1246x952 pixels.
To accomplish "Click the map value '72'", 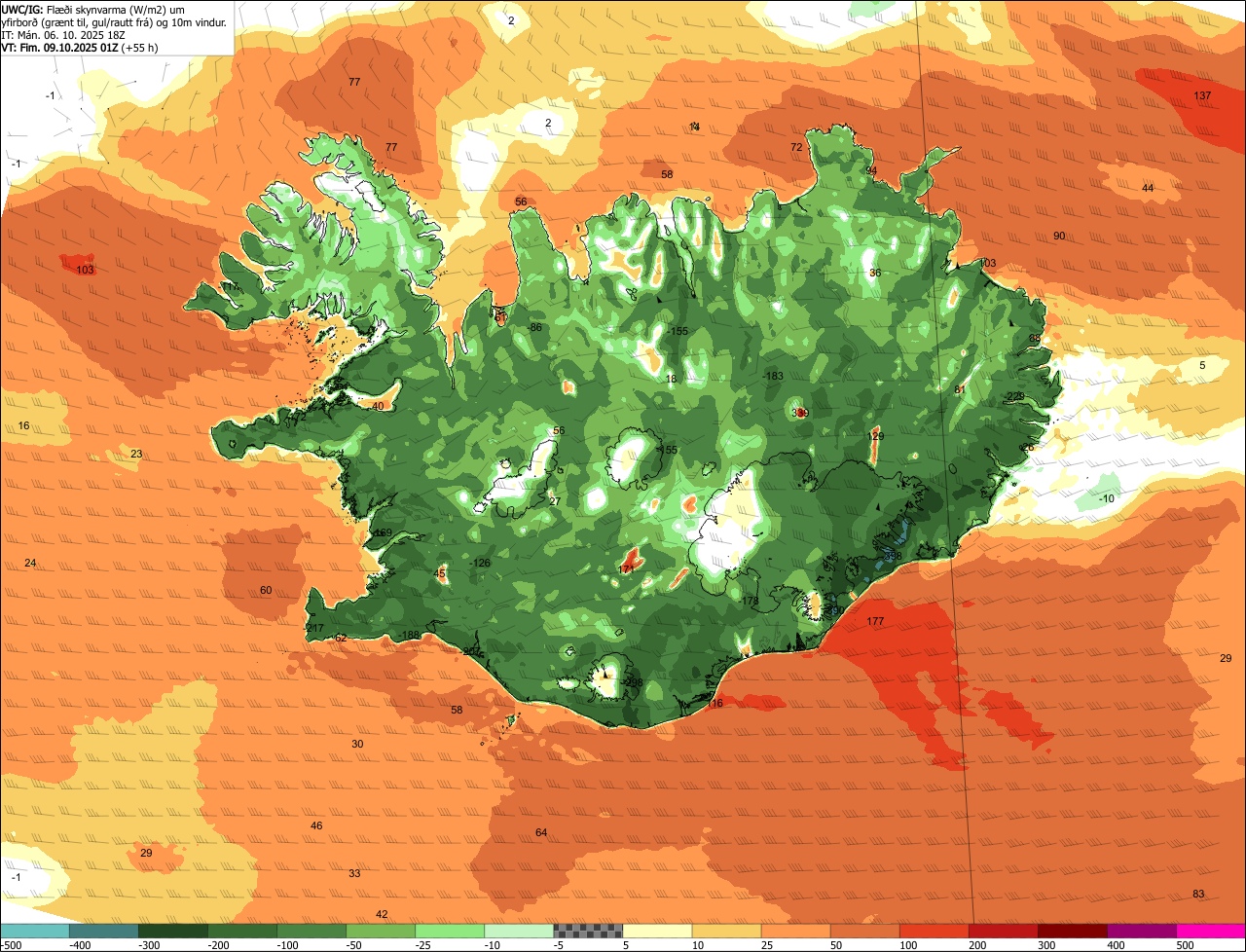I will tap(796, 147).
